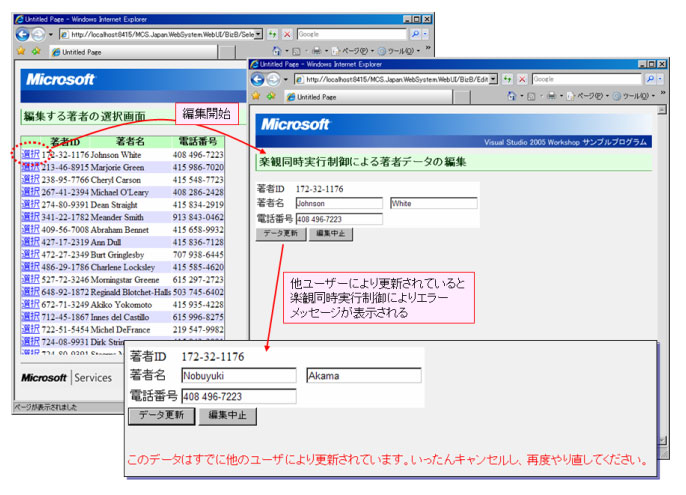The width and height of the screenshot is (686, 495).
Task: Open ページ(P) menu in the front IE window
Action: point(588,96)
